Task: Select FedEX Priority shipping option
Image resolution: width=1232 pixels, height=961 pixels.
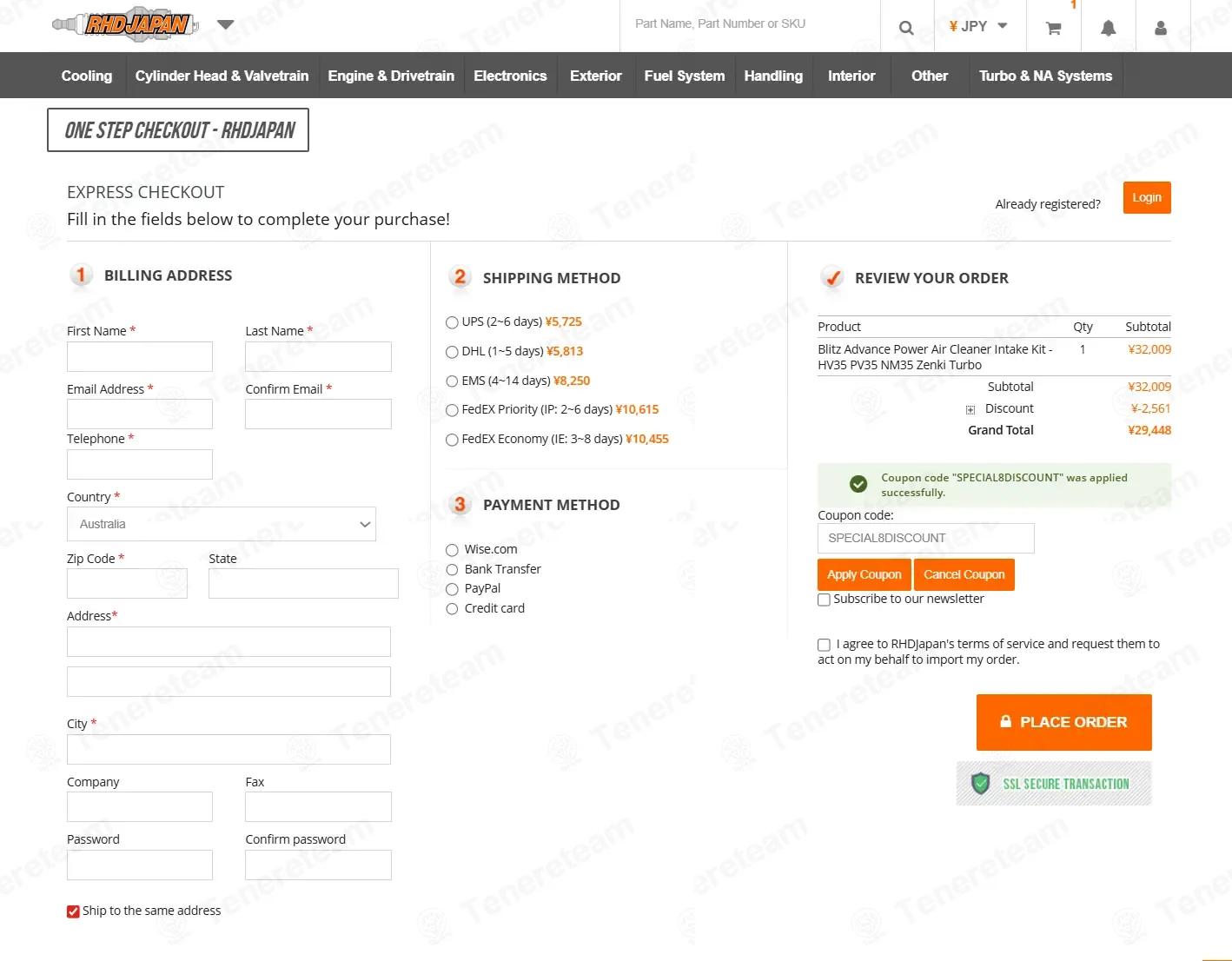Action: 452,410
